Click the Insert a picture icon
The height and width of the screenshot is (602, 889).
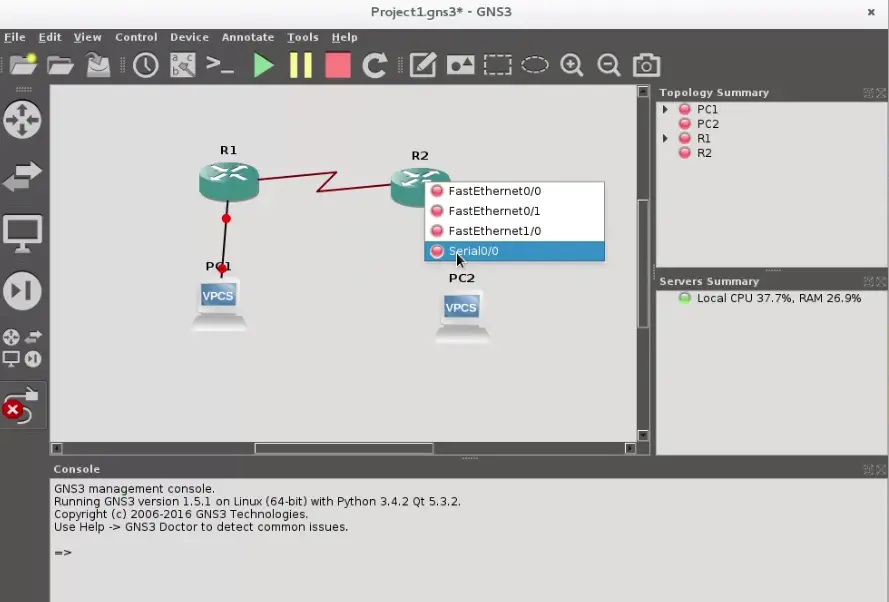pyautogui.click(x=460, y=65)
